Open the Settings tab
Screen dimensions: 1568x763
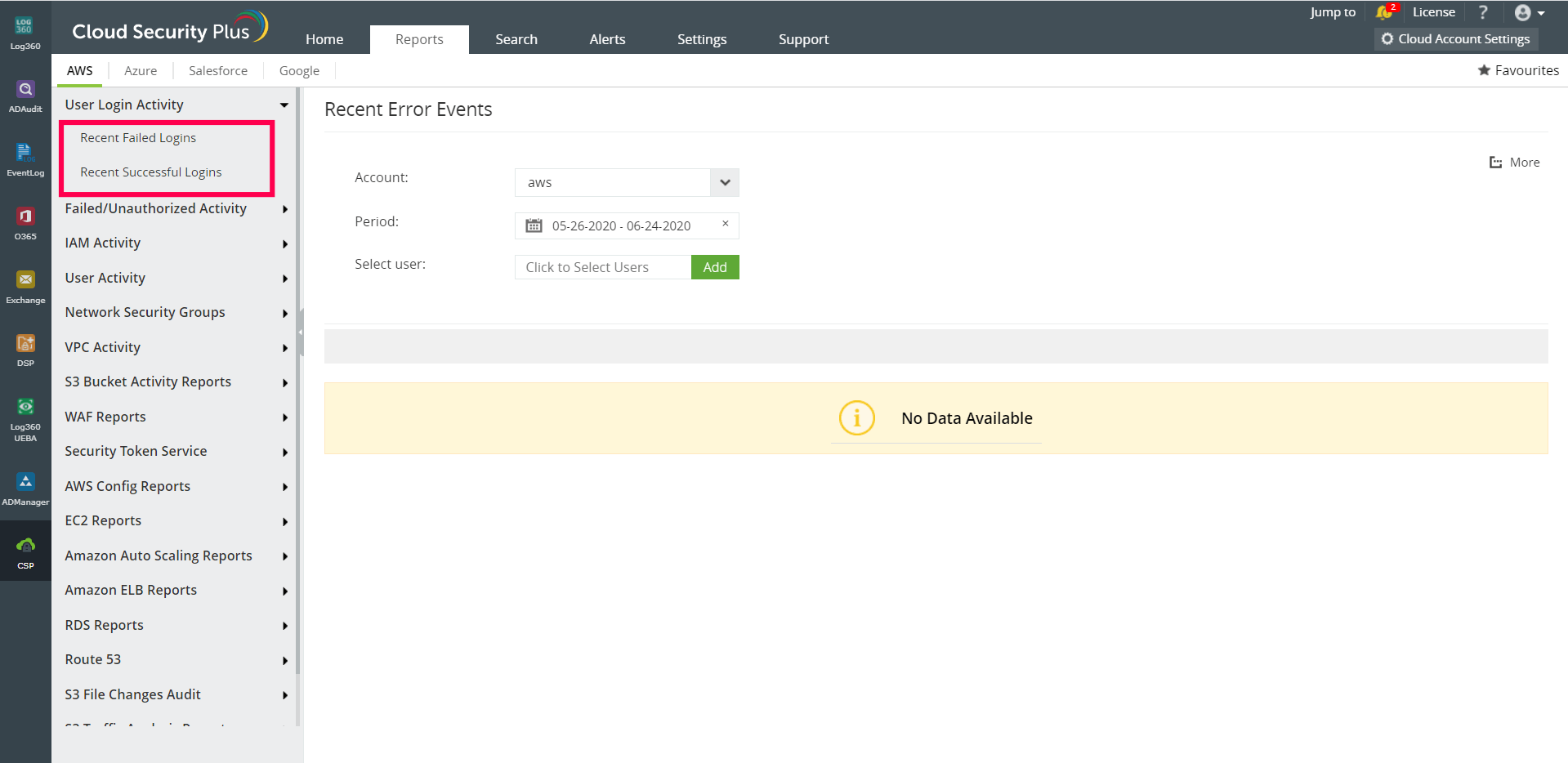pos(702,39)
